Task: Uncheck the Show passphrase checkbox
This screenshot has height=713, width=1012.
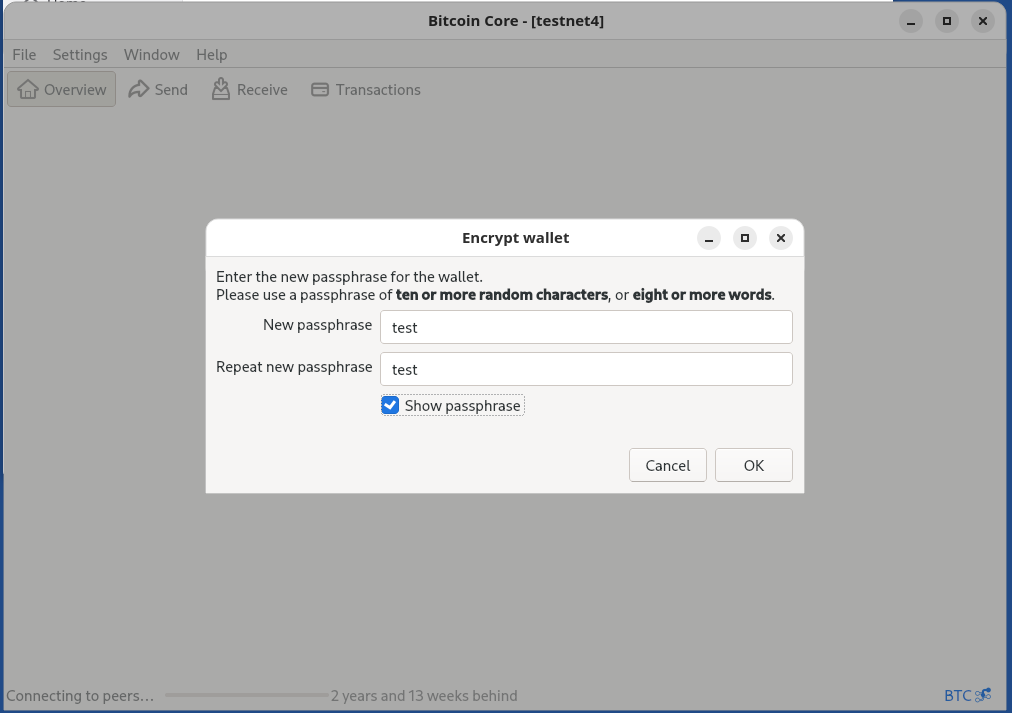Action: pos(390,405)
